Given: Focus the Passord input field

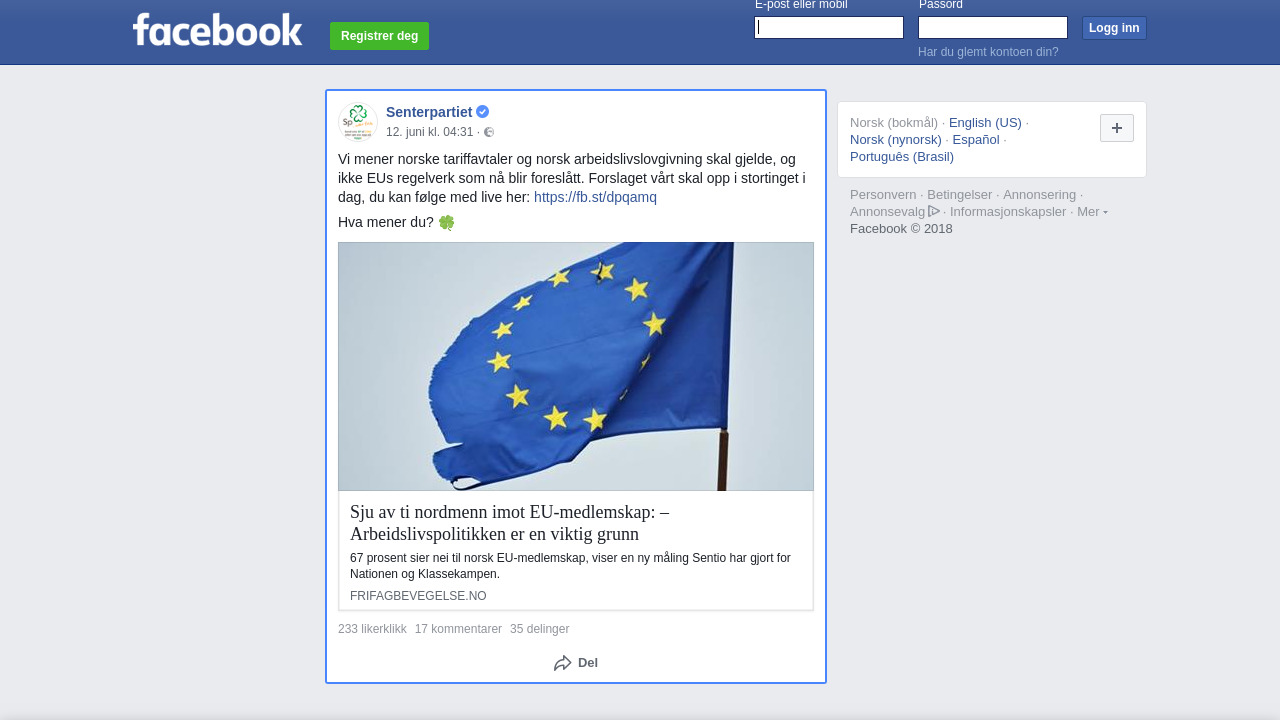Looking at the screenshot, I should (x=993, y=28).
